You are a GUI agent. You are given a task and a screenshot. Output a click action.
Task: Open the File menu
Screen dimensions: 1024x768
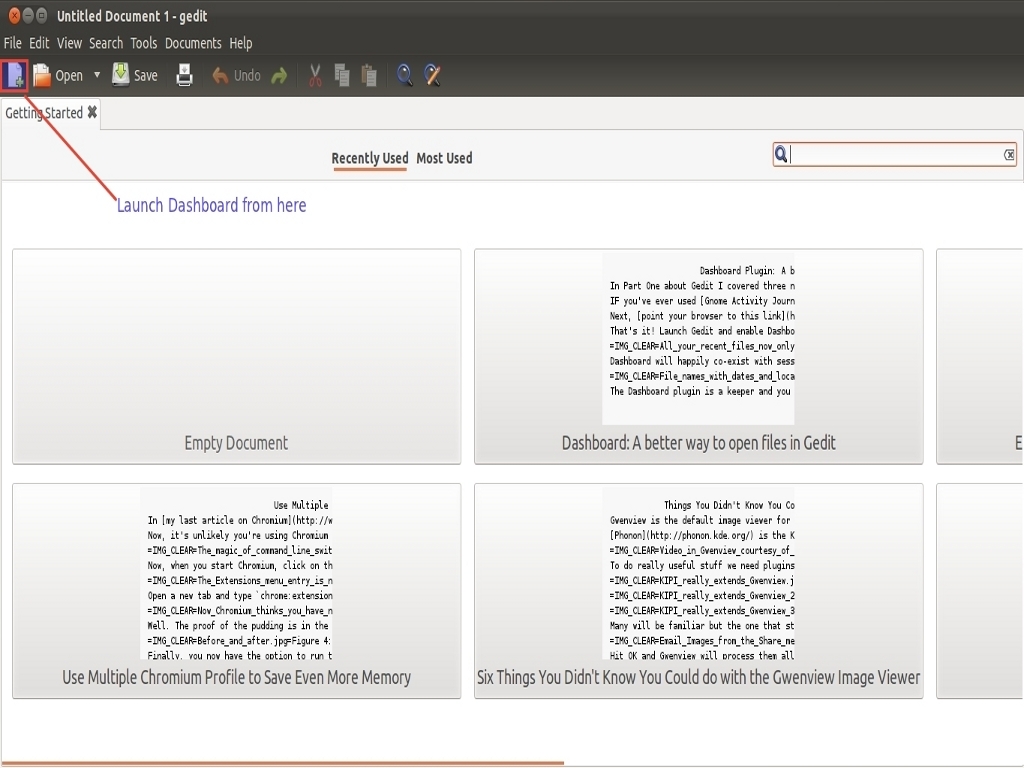coord(12,43)
